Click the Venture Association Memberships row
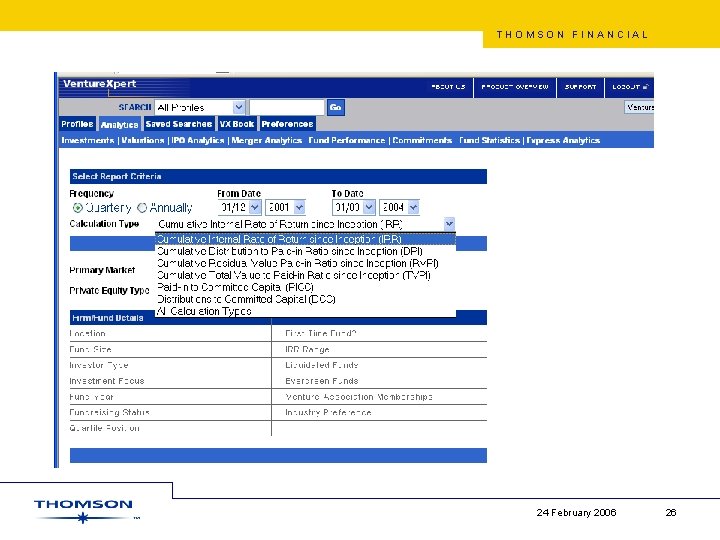 379,397
